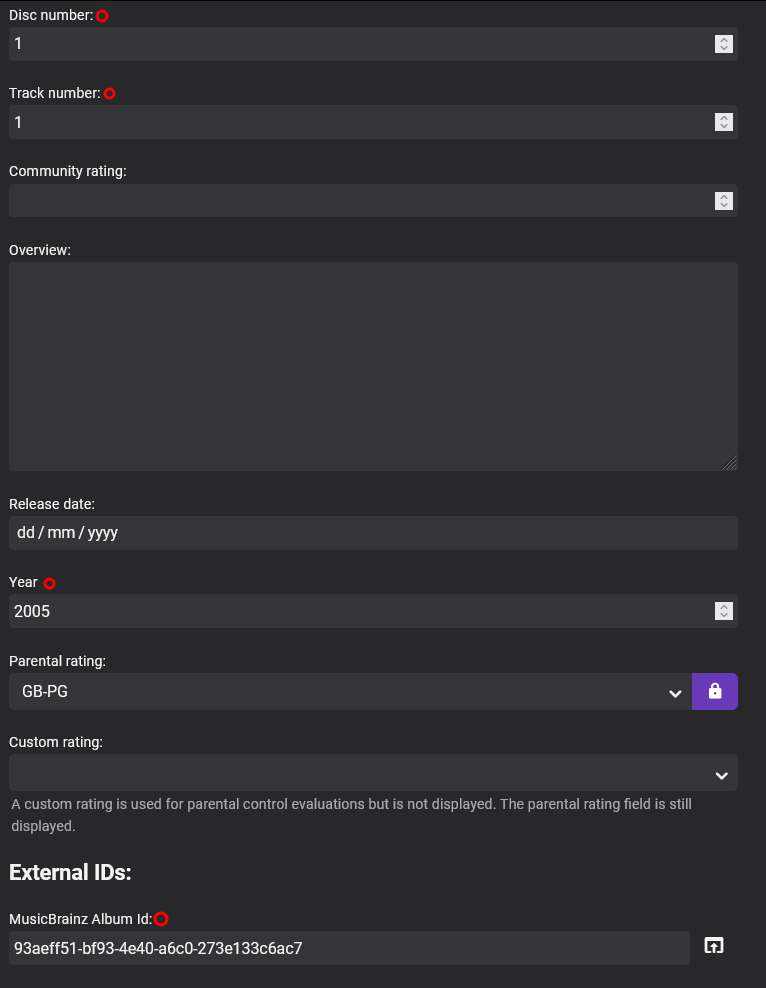This screenshot has width=766, height=988.
Task: Click the Community rating stepper arrows
Action: 724,201
